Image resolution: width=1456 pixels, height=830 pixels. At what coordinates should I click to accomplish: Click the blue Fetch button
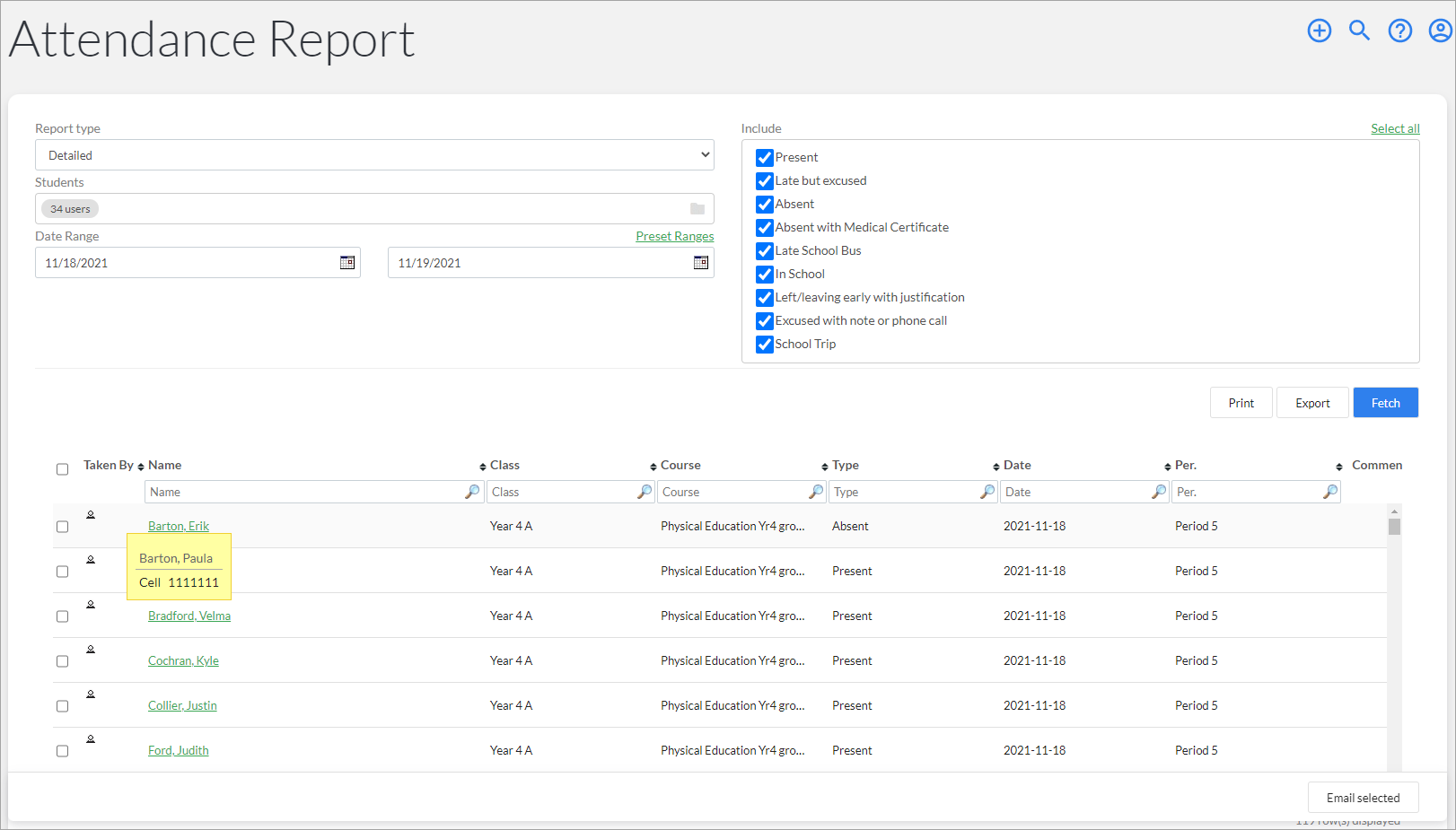[1386, 403]
